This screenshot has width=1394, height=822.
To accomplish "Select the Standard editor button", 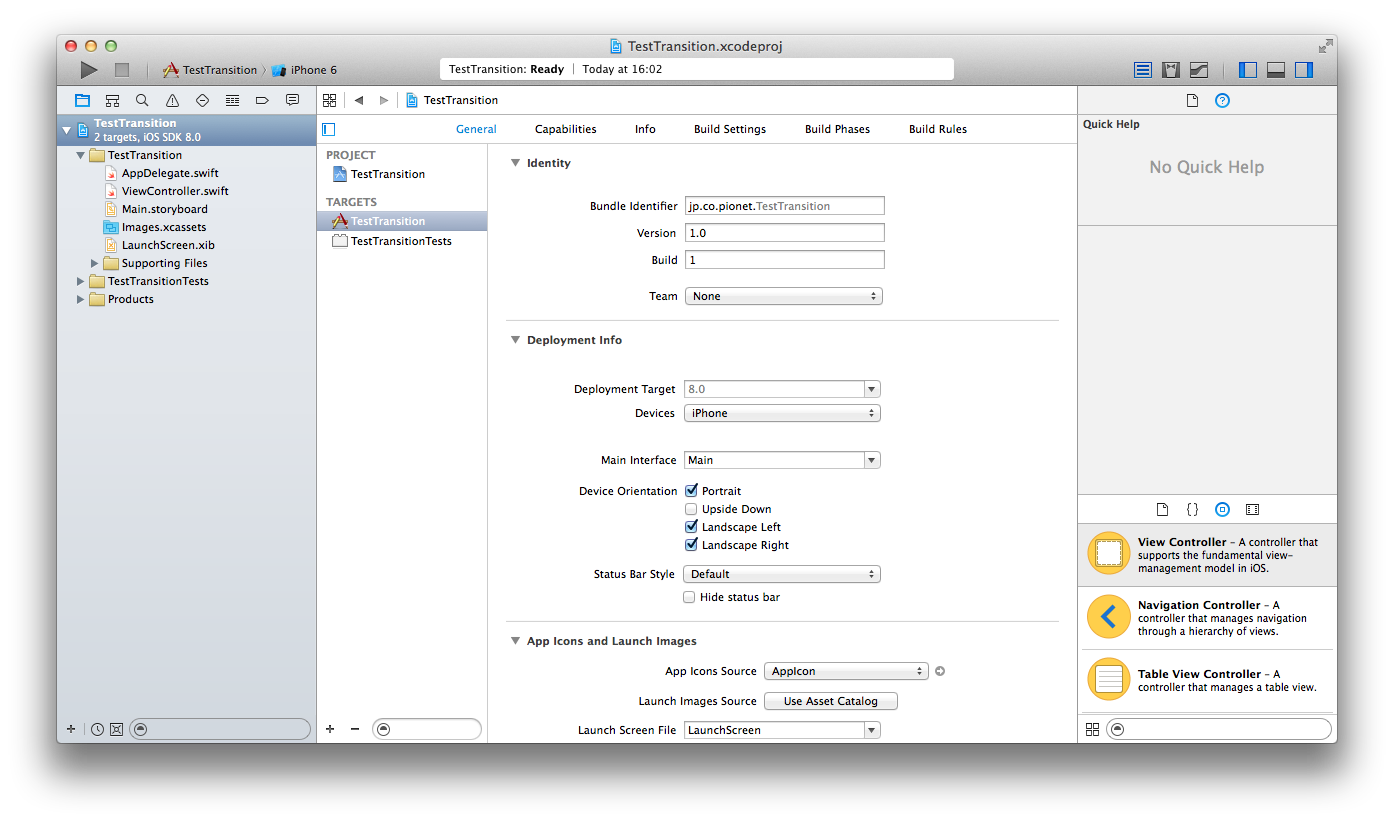I will (1143, 70).
